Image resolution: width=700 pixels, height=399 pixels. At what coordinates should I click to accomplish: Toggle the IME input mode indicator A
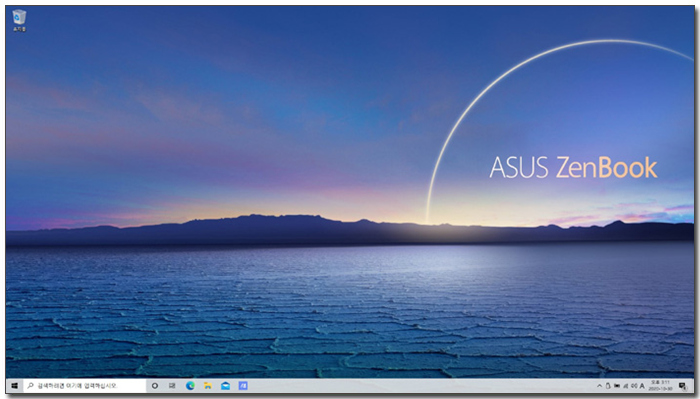pyautogui.click(x=642, y=386)
